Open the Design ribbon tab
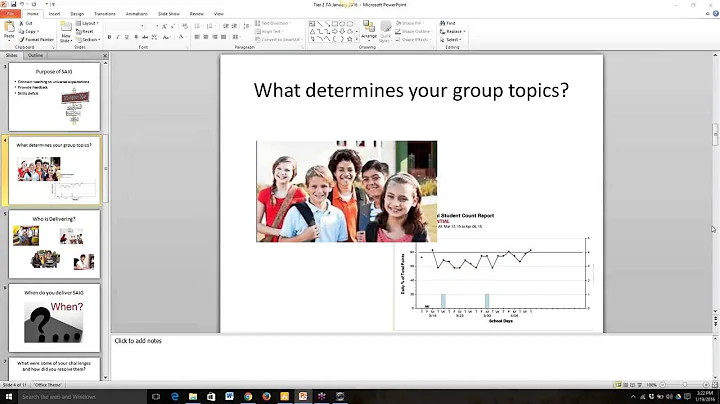This screenshot has width=720, height=404. tap(77, 14)
